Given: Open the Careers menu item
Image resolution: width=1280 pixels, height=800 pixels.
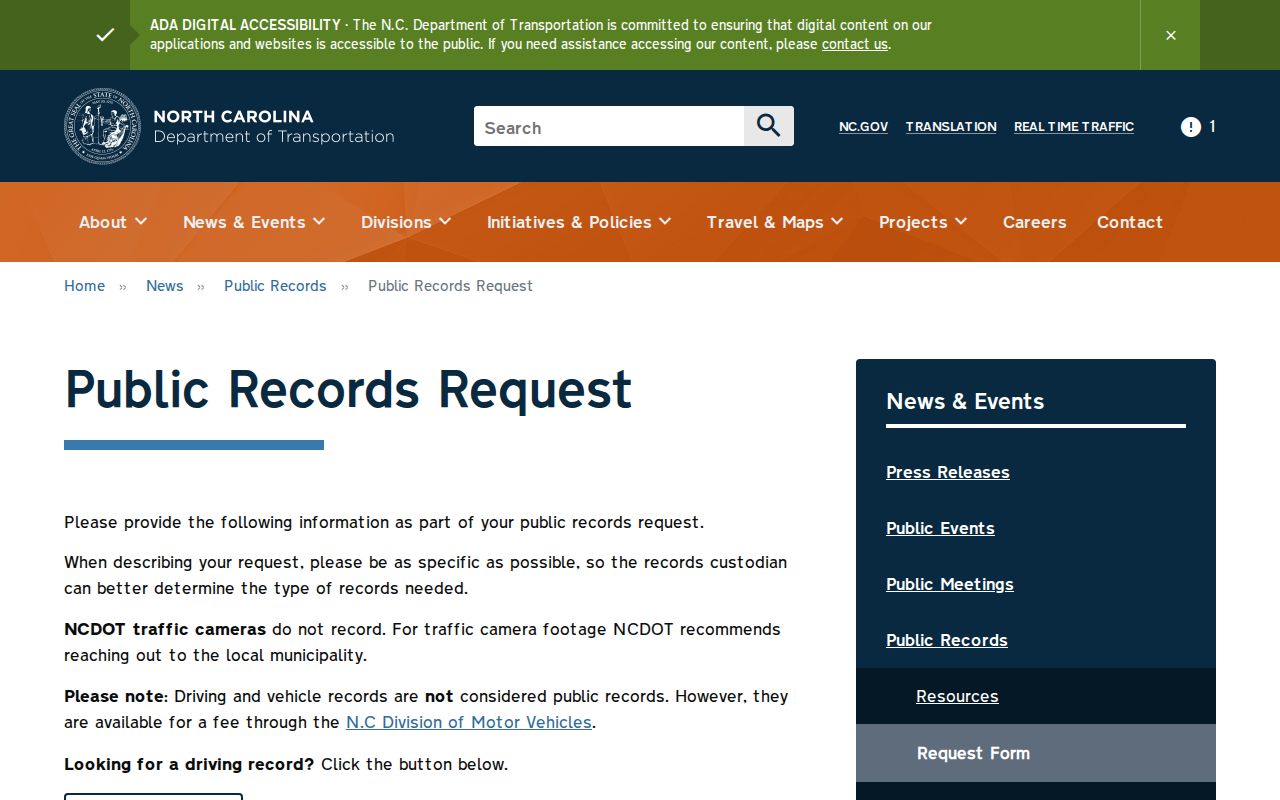Looking at the screenshot, I should point(1034,222).
